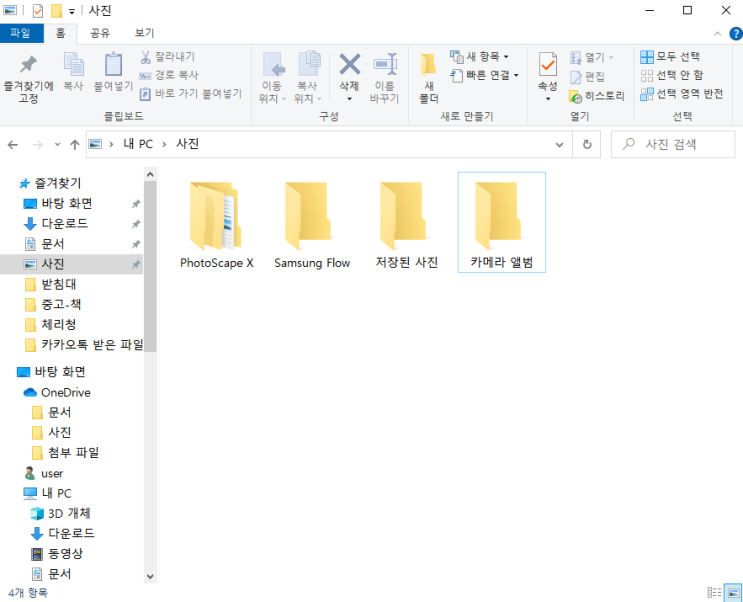743x602 pixels.
Task: Create a 새 폴더 new folder
Action: pos(429,78)
